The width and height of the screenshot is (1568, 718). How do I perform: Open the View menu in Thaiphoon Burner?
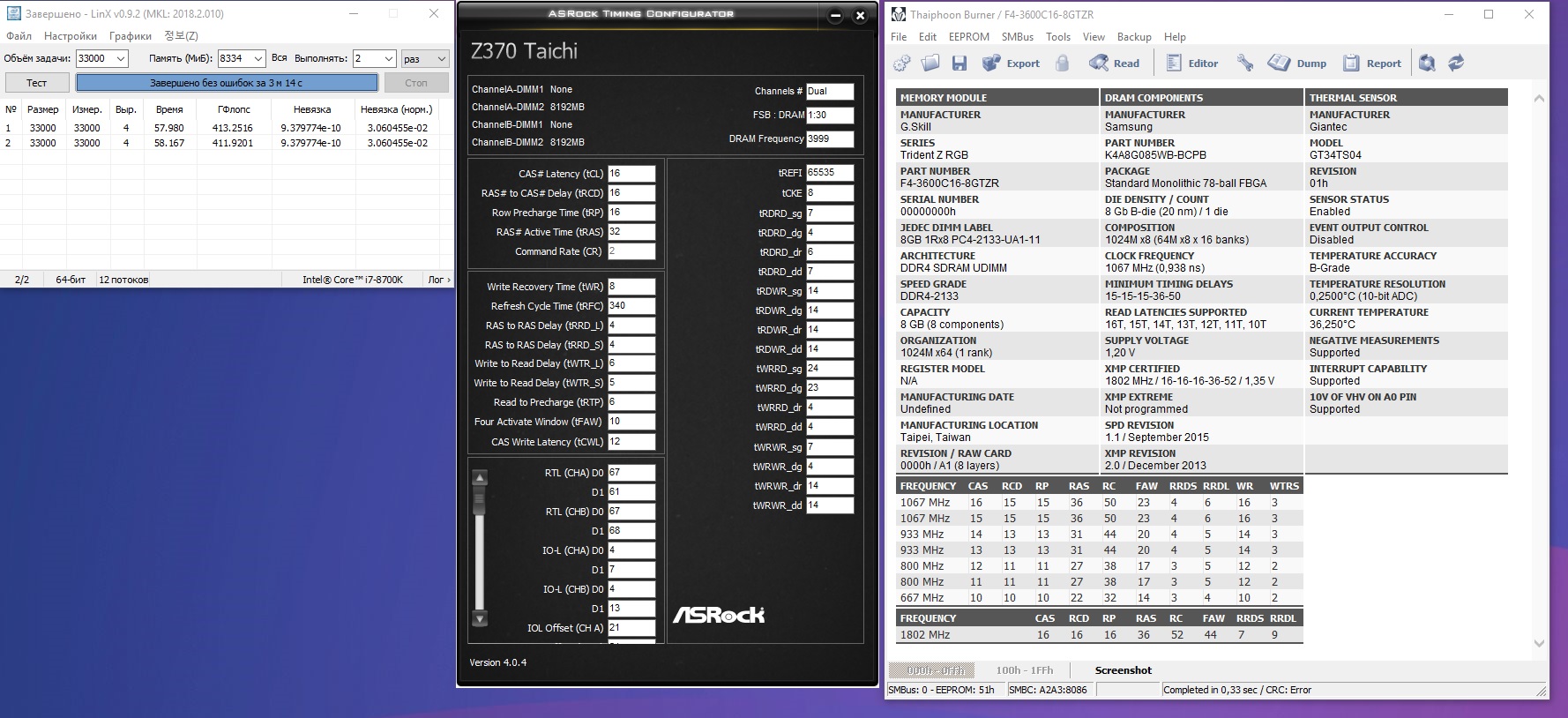coord(1094,37)
